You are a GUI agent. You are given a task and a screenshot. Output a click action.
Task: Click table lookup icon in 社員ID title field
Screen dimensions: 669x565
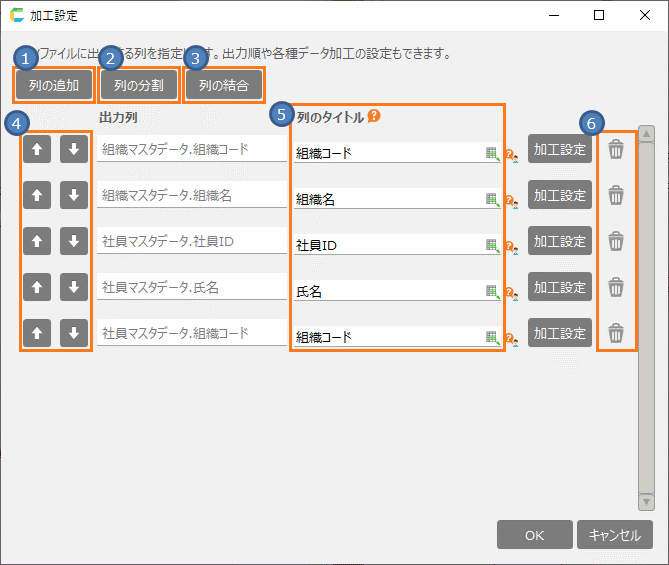tap(491, 245)
